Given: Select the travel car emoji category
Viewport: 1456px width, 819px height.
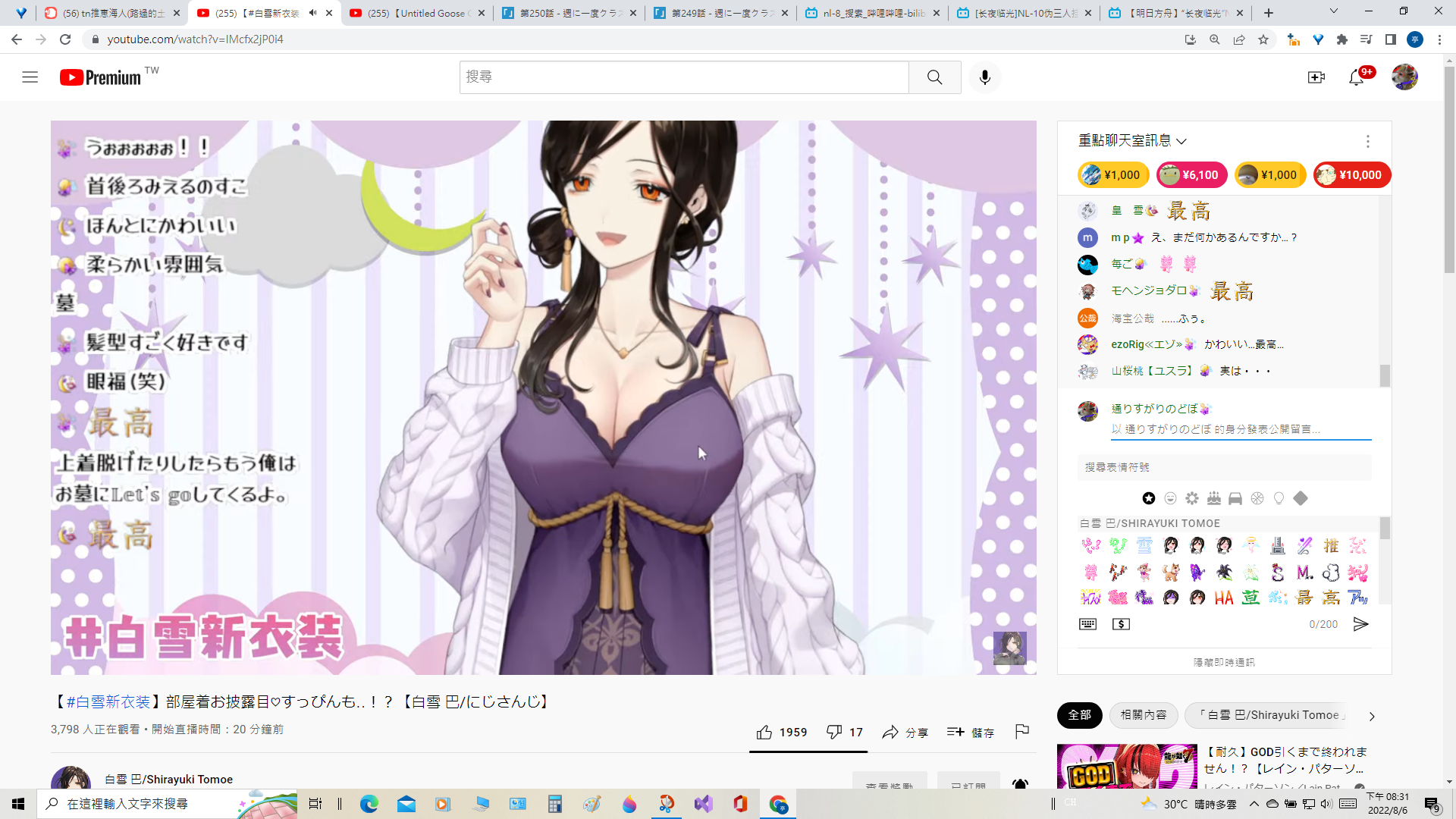Looking at the screenshot, I should pos(1235,498).
